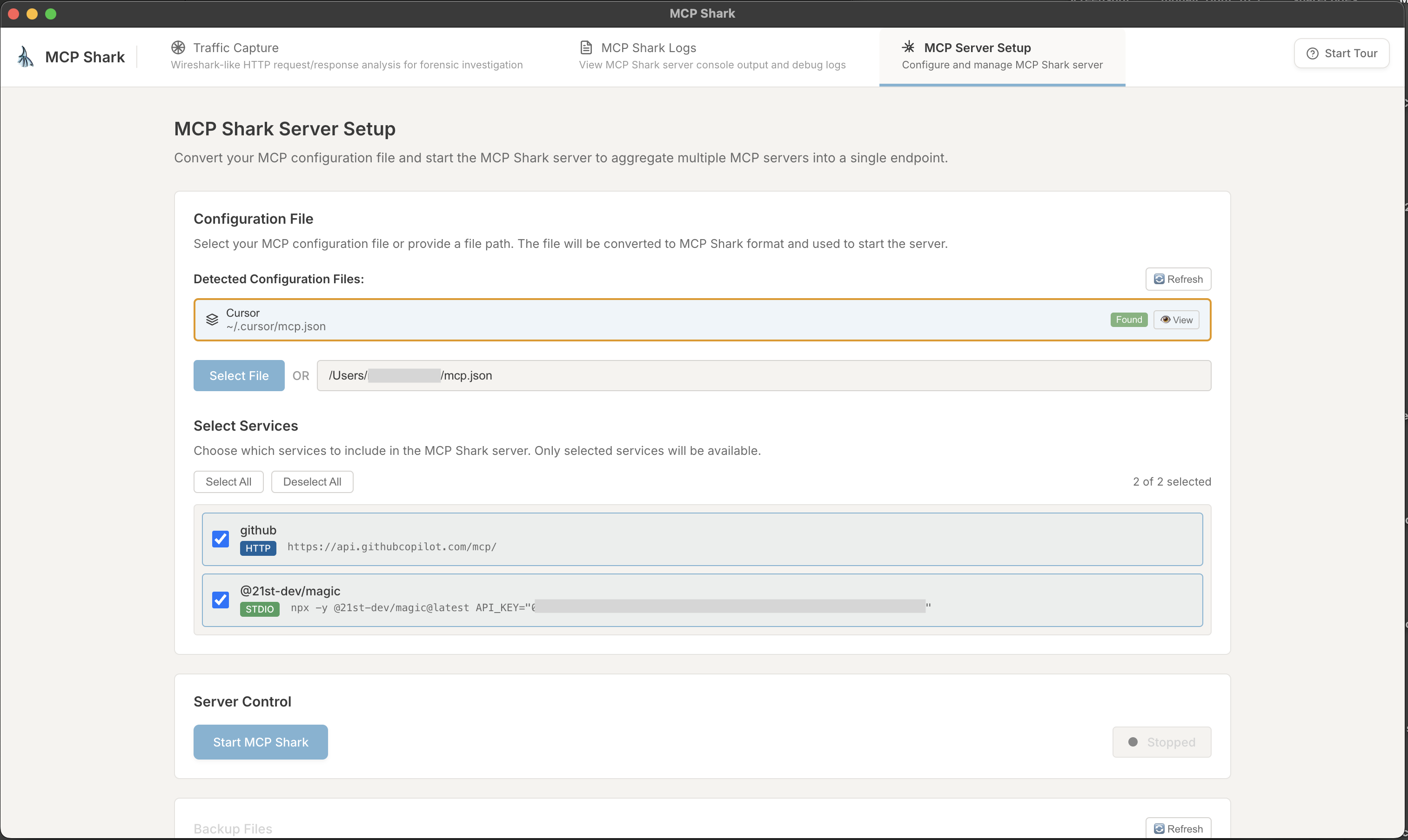Viewport: 1408px width, 840px height.
Task: Click the MCP Server Setup star icon
Action: (x=908, y=47)
